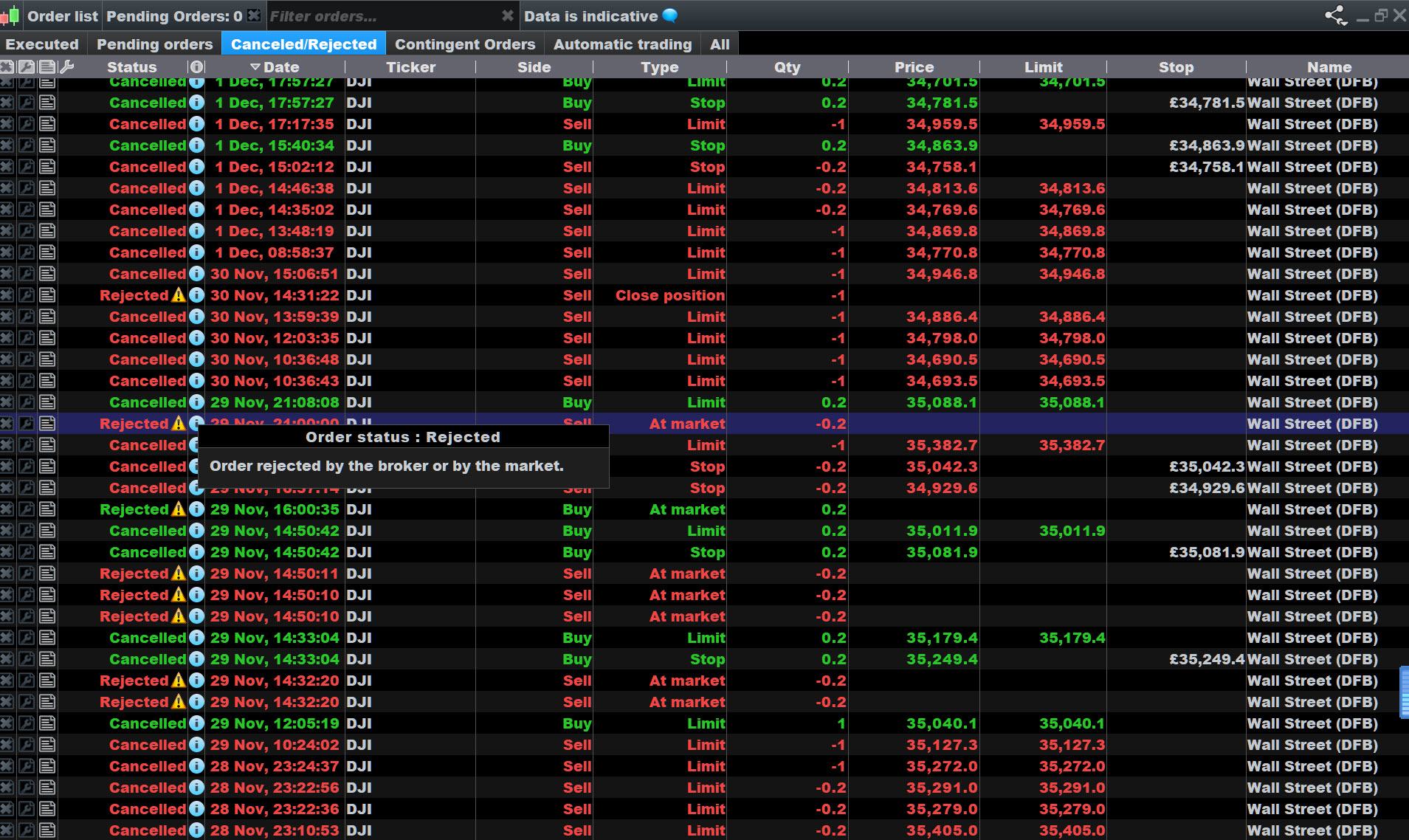The width and height of the screenshot is (1409, 840).
Task: Open the Automatic trading tab
Action: [623, 44]
